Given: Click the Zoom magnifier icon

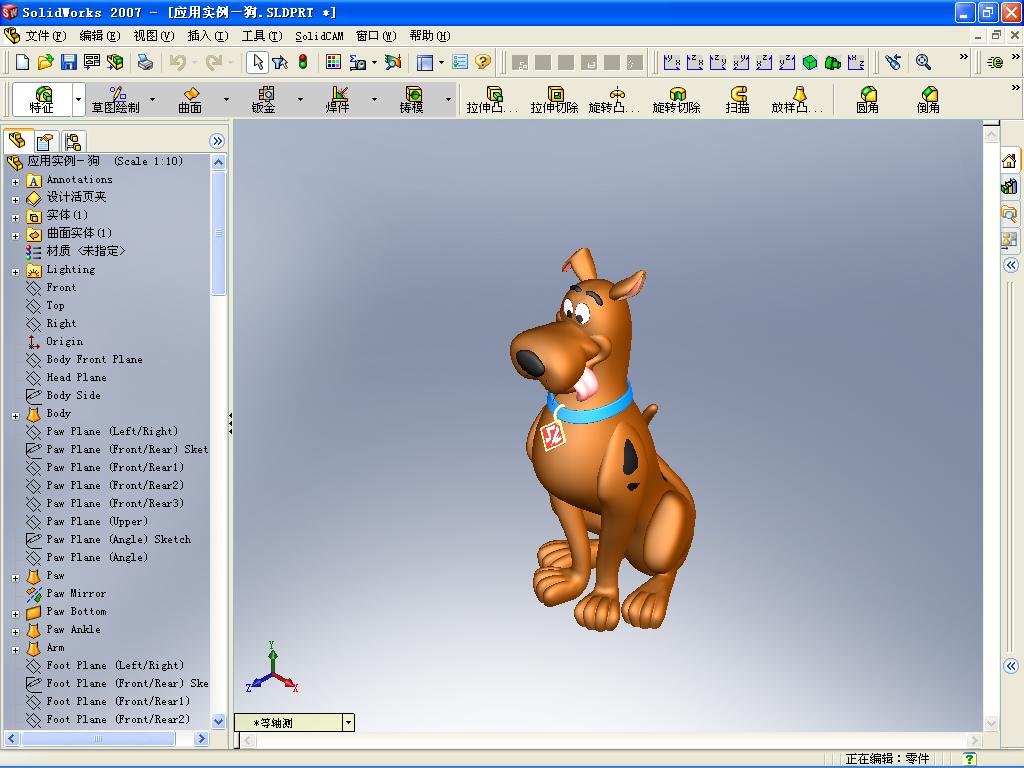Looking at the screenshot, I should pos(923,62).
